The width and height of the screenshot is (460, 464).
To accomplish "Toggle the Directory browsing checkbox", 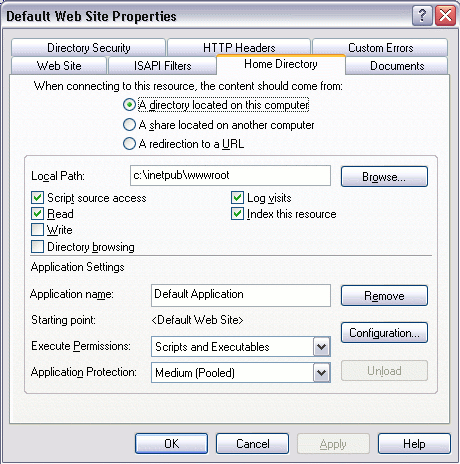I will pos(37,247).
